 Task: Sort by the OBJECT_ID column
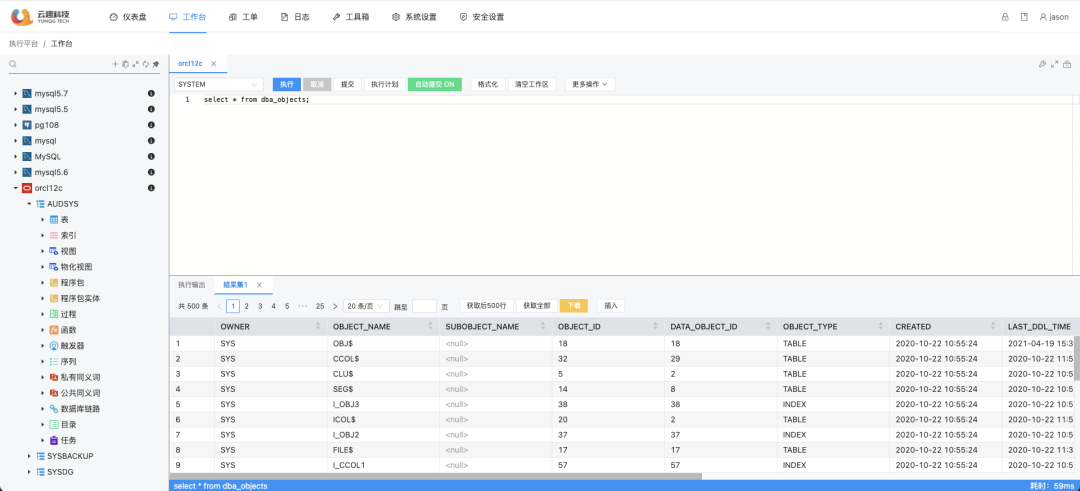(x=656, y=326)
